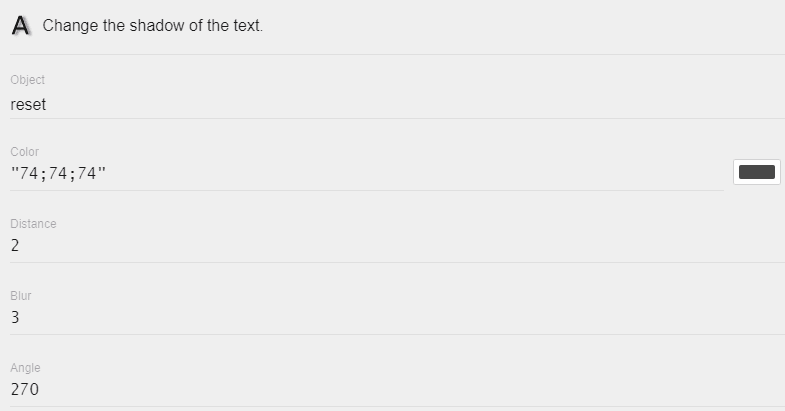This screenshot has height=411, width=785.
Task: Click the word "reset" in the Object field
Action: (28, 104)
